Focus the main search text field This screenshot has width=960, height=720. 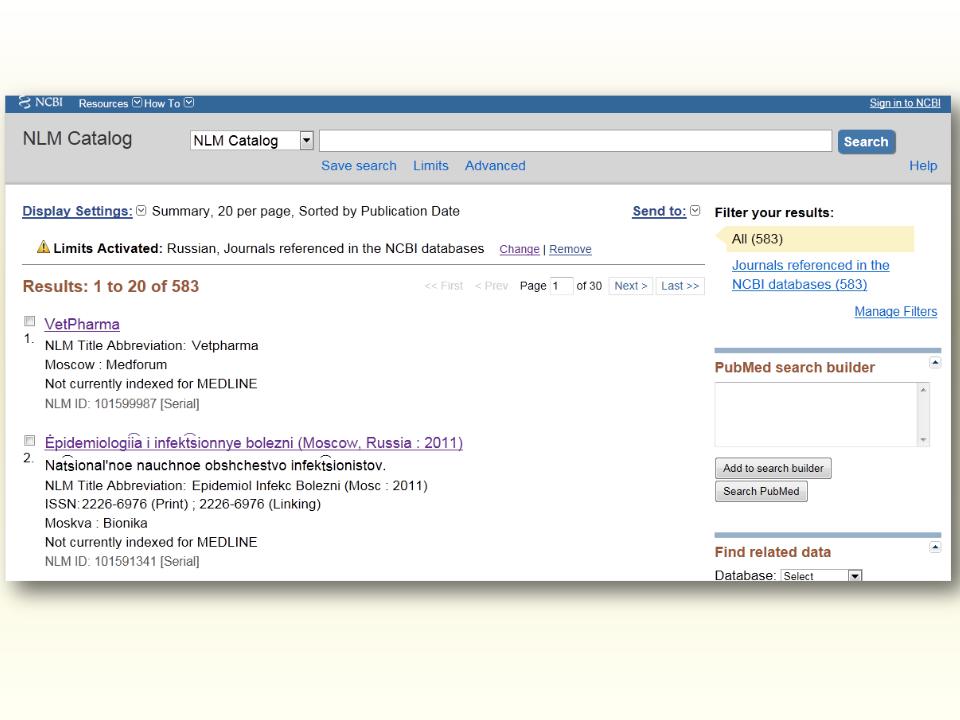(575, 141)
